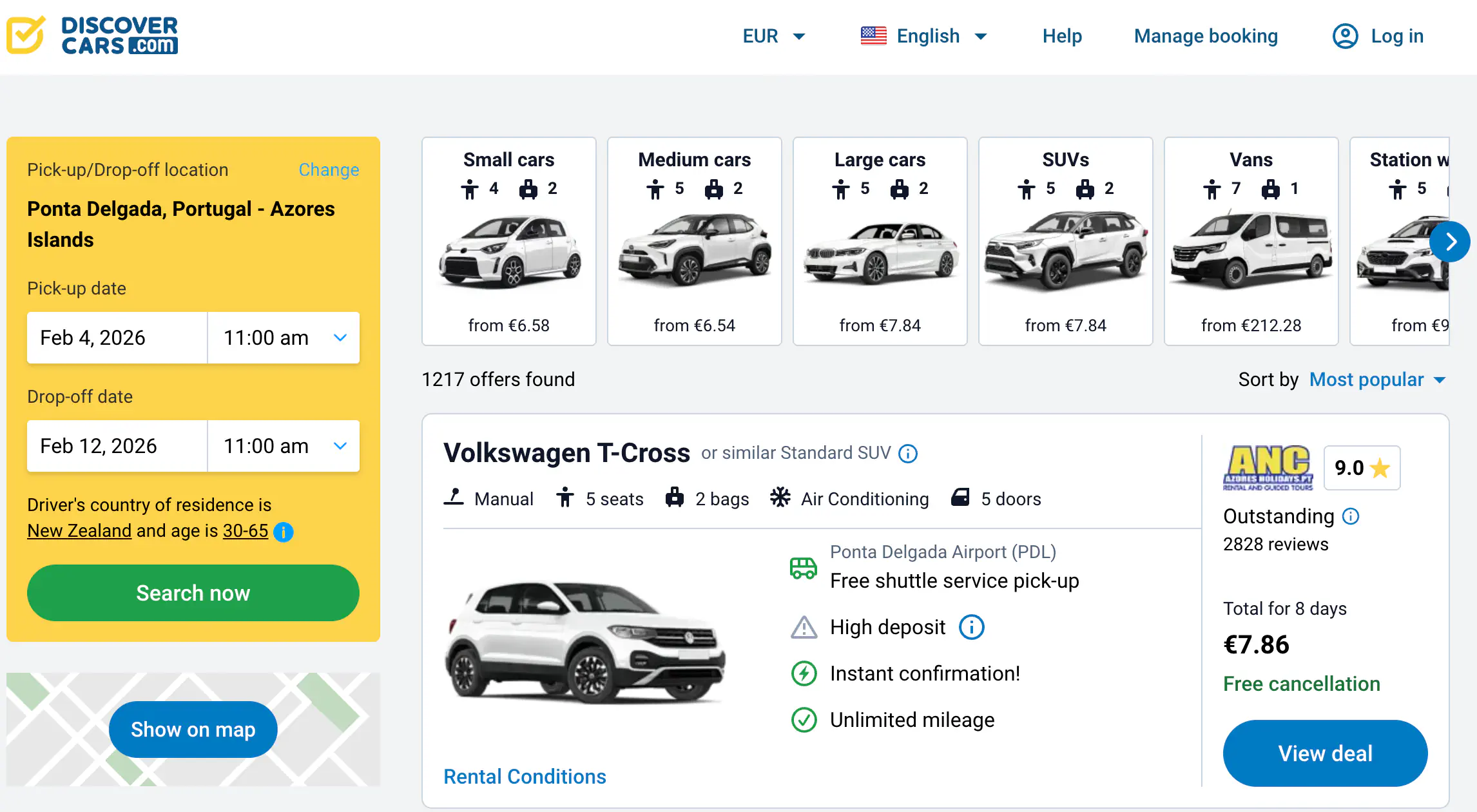This screenshot has height=812, width=1477.
Task: Select the Large cars category
Action: pos(880,241)
